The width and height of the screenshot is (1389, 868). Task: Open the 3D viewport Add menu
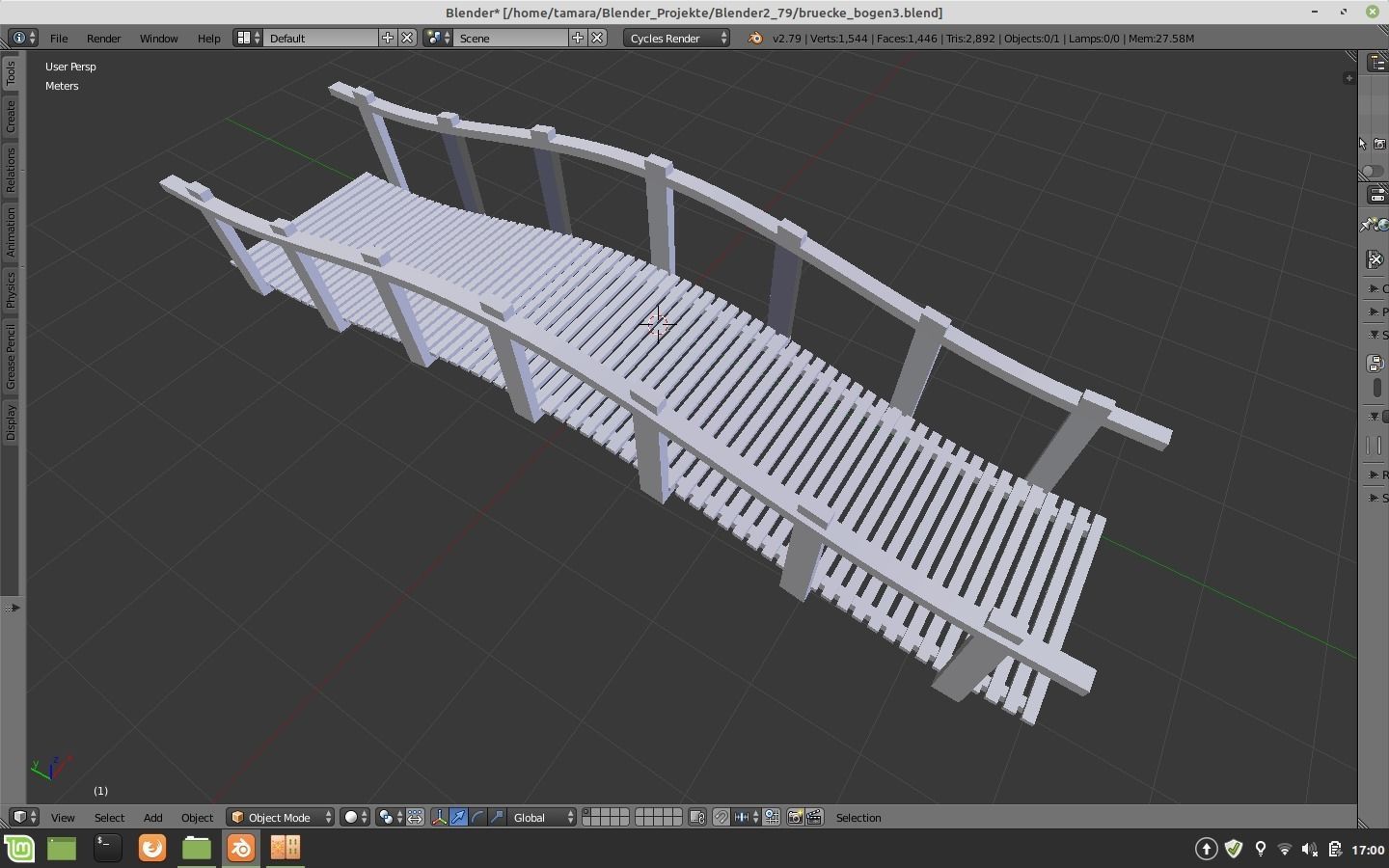[152, 817]
